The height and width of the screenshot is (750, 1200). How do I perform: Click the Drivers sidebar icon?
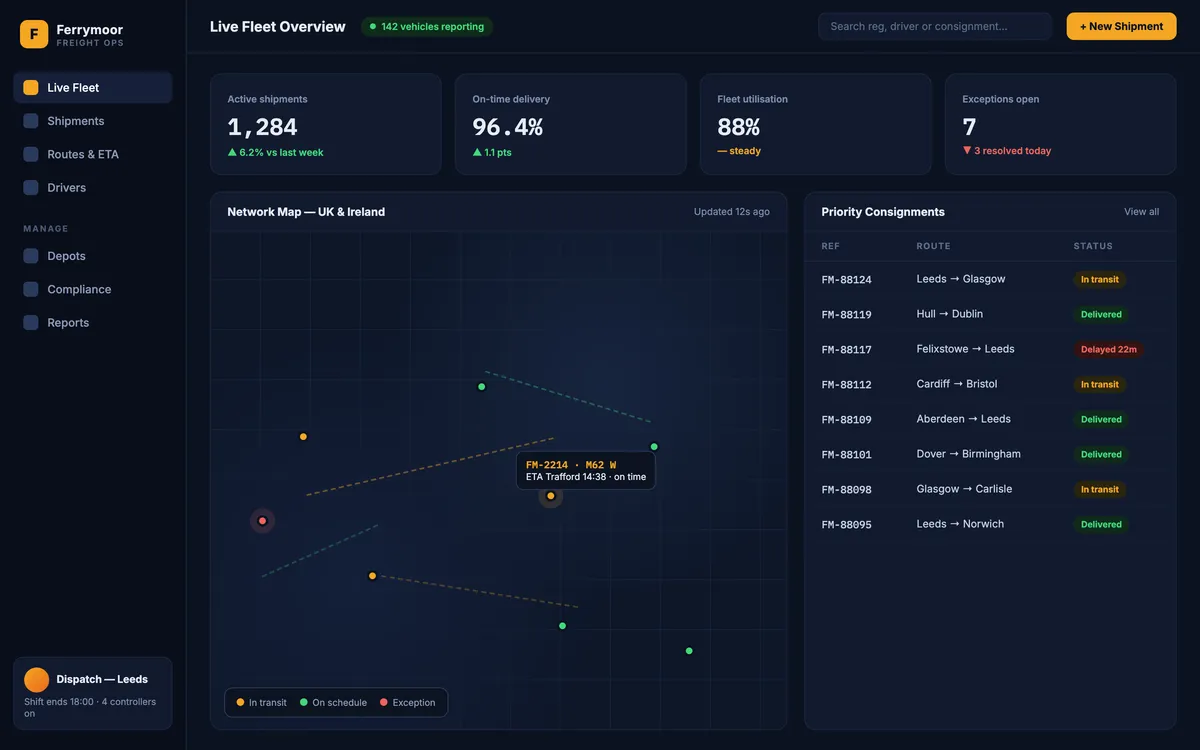coord(31,188)
